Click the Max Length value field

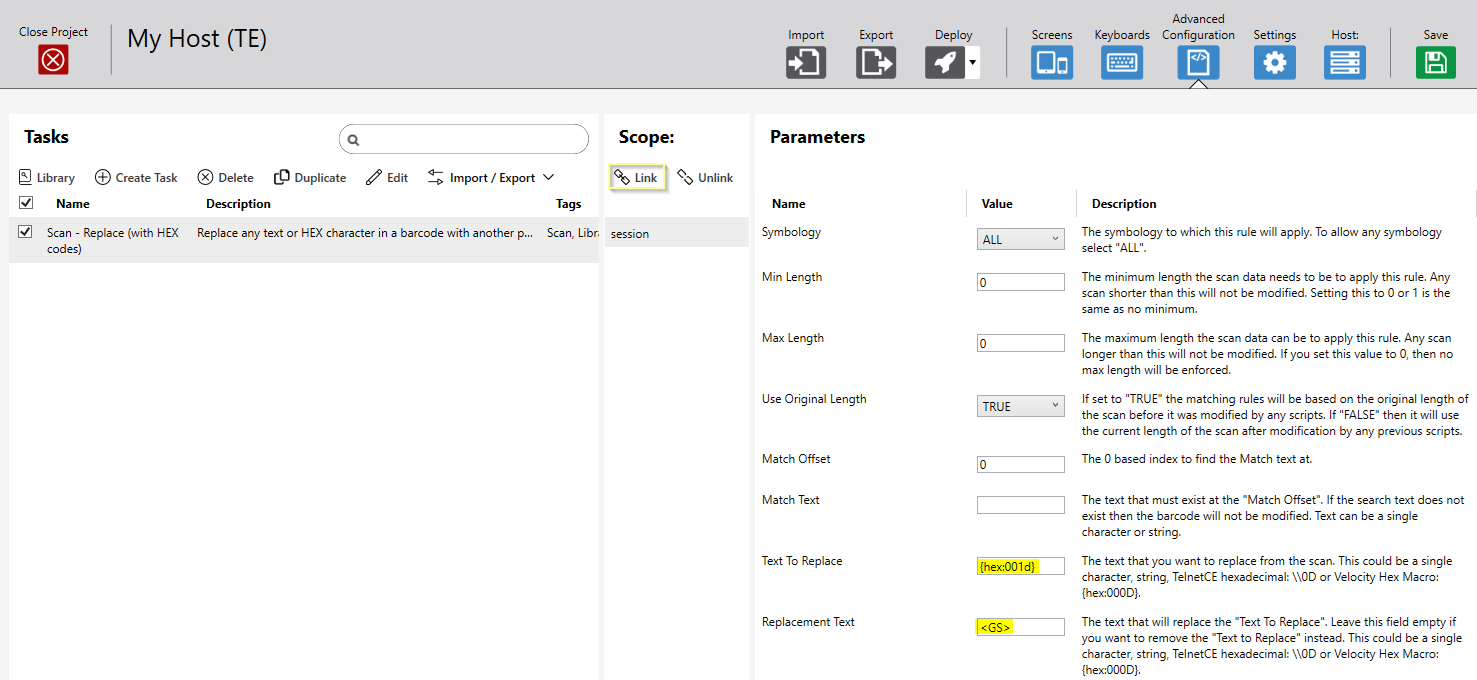(x=1021, y=344)
